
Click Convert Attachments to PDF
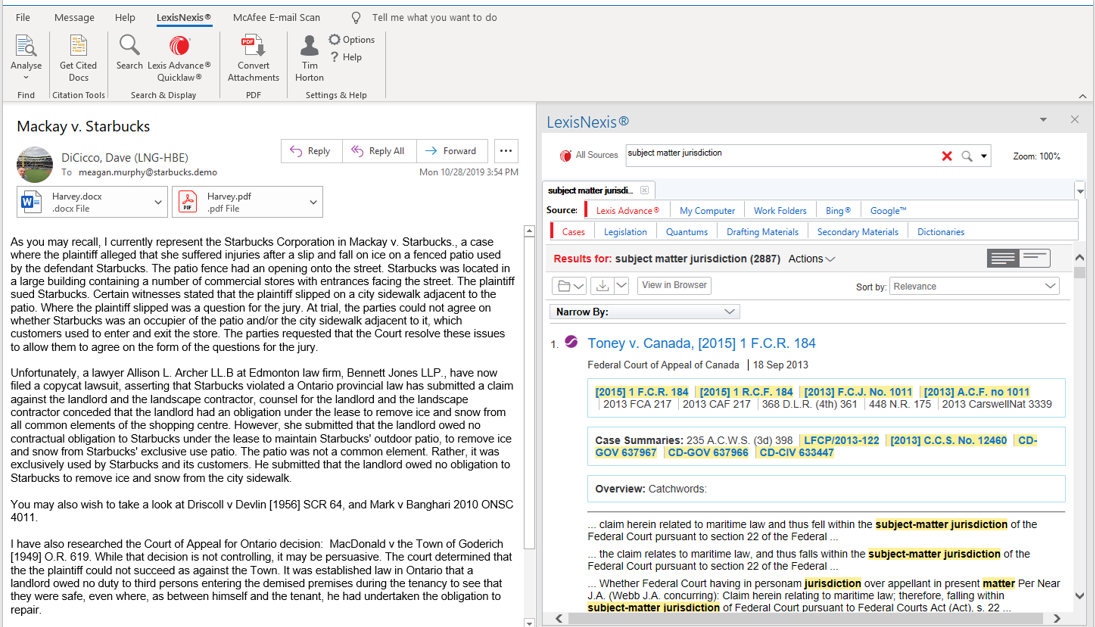253,46
